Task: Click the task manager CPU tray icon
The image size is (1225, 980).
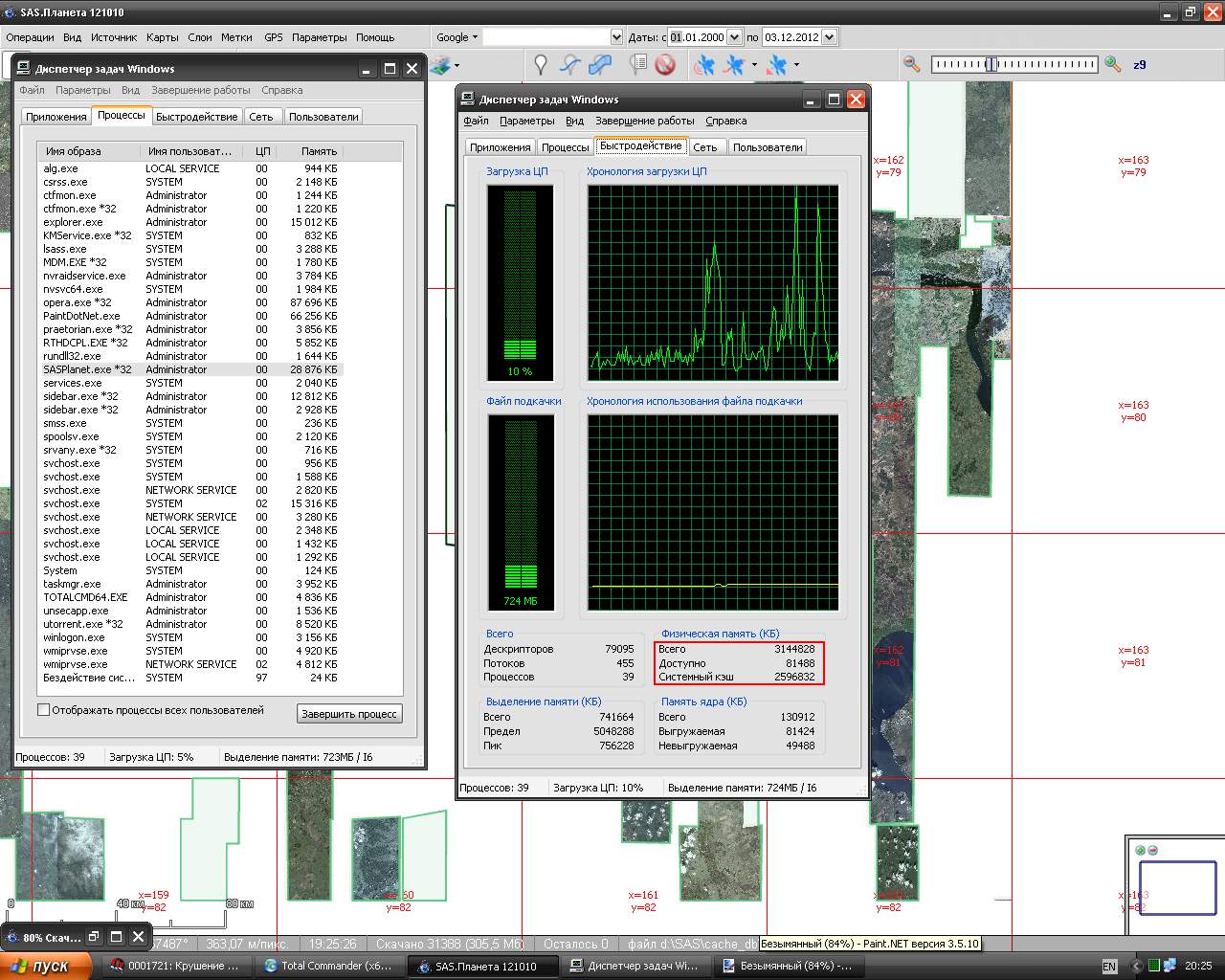Action: coord(1154,966)
